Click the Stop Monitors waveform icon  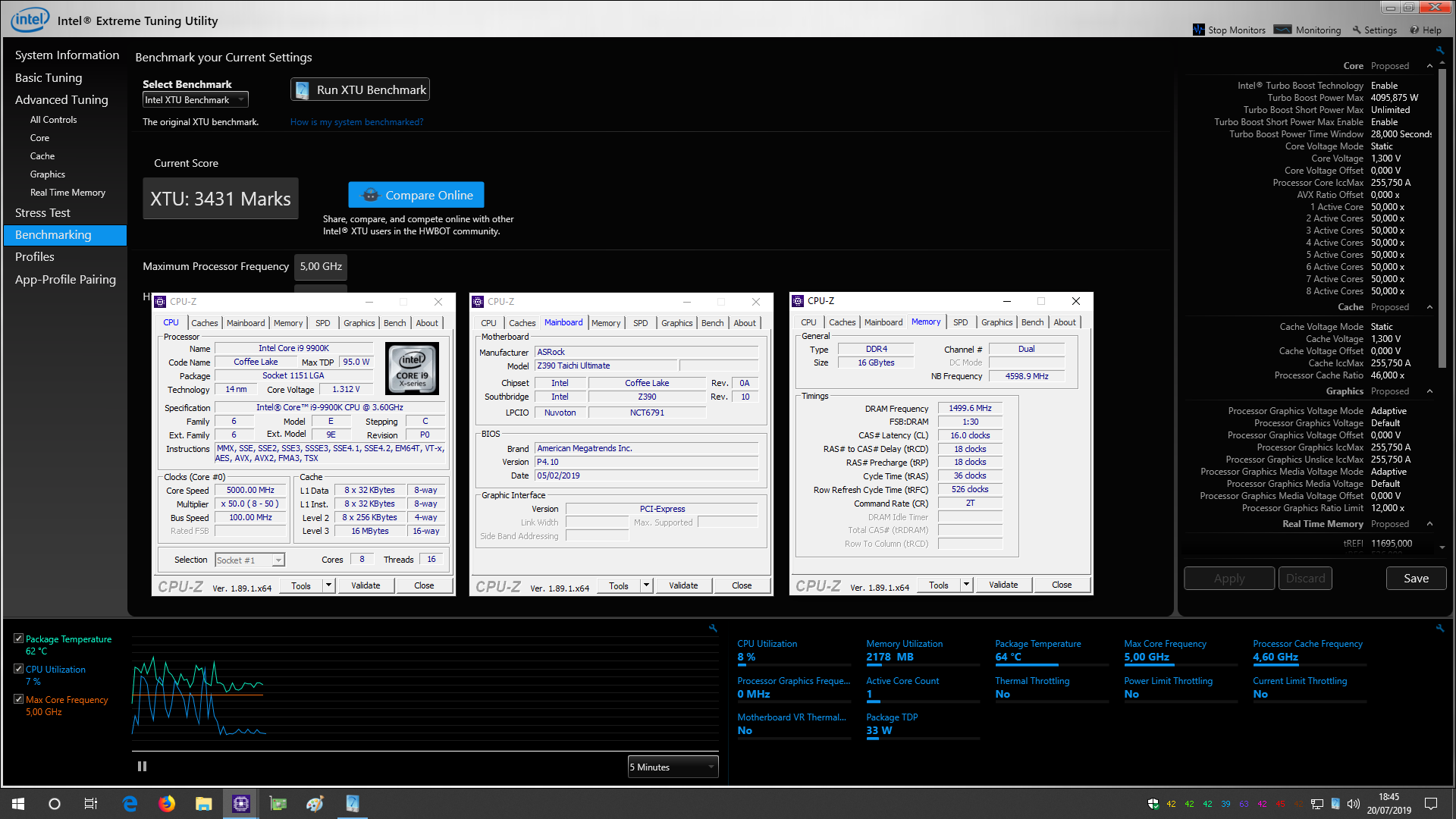tap(1198, 30)
